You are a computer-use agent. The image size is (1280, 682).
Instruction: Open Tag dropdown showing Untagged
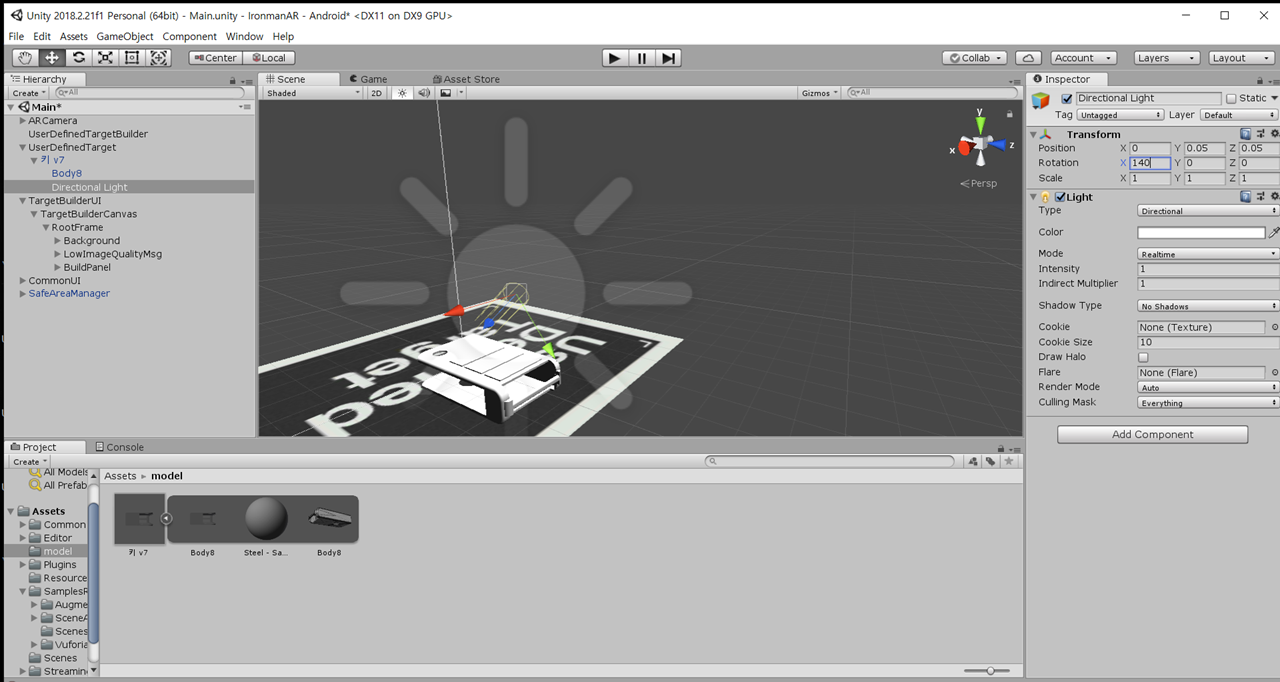click(x=1121, y=115)
